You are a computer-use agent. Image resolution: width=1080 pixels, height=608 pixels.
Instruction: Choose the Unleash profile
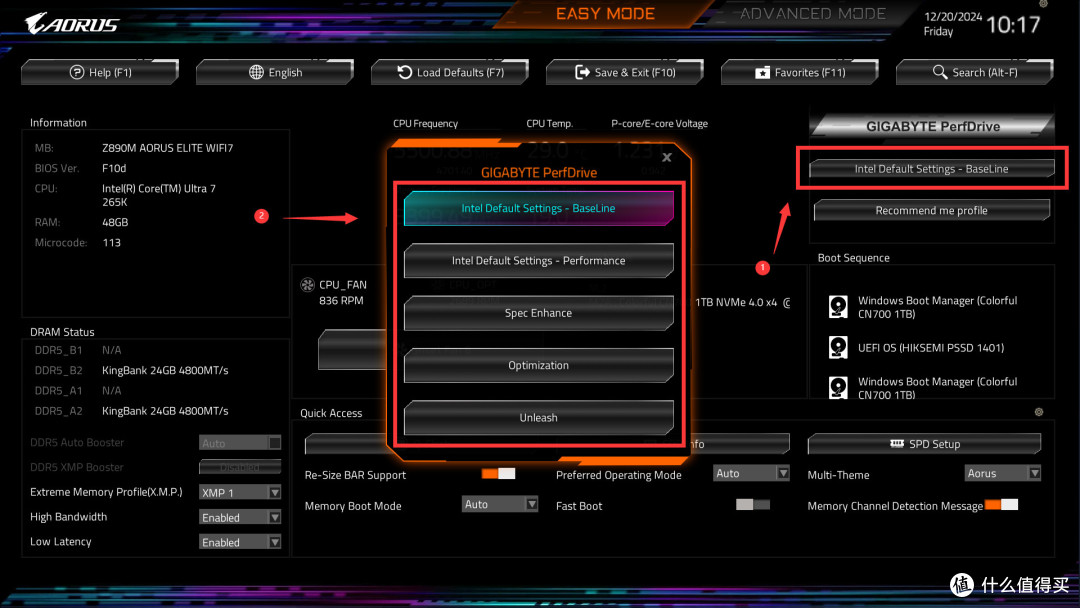(x=539, y=417)
